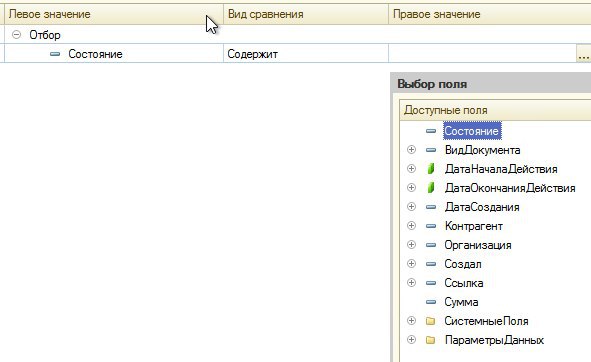
Task: Click the Левое значение column header
Action: click(x=114, y=14)
